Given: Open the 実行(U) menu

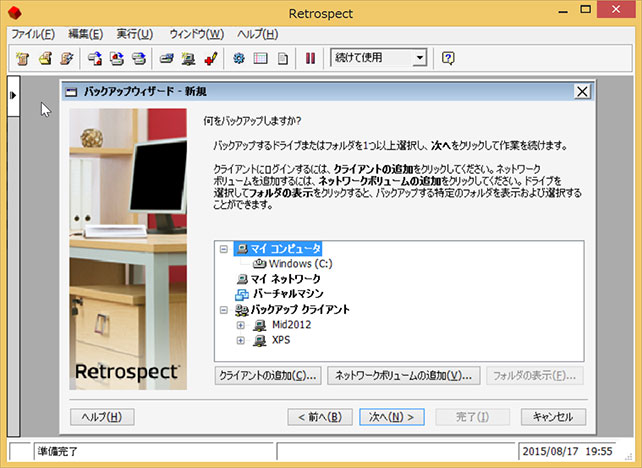Looking at the screenshot, I should pyautogui.click(x=135, y=34).
